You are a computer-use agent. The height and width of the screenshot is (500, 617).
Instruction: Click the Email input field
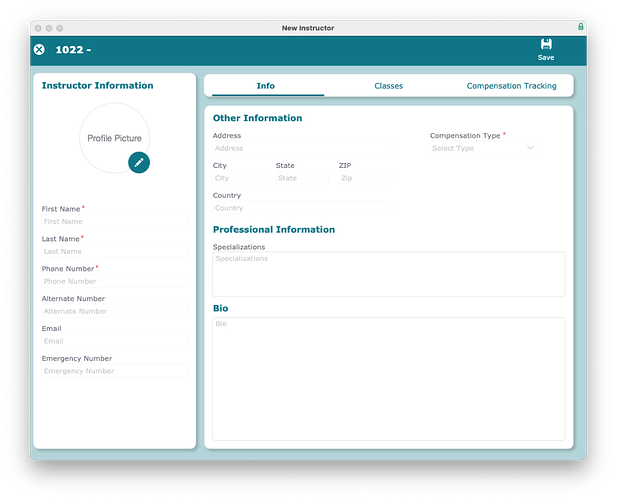pos(115,341)
